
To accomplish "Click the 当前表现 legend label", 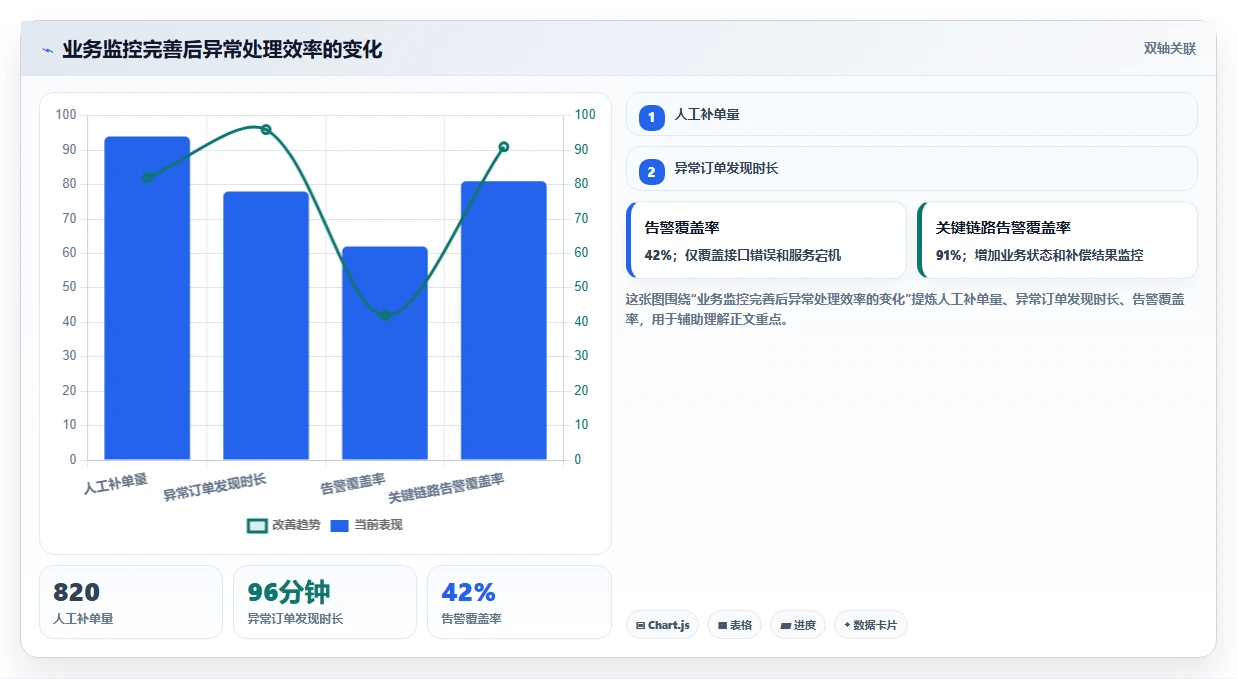I will pyautogui.click(x=378, y=525).
